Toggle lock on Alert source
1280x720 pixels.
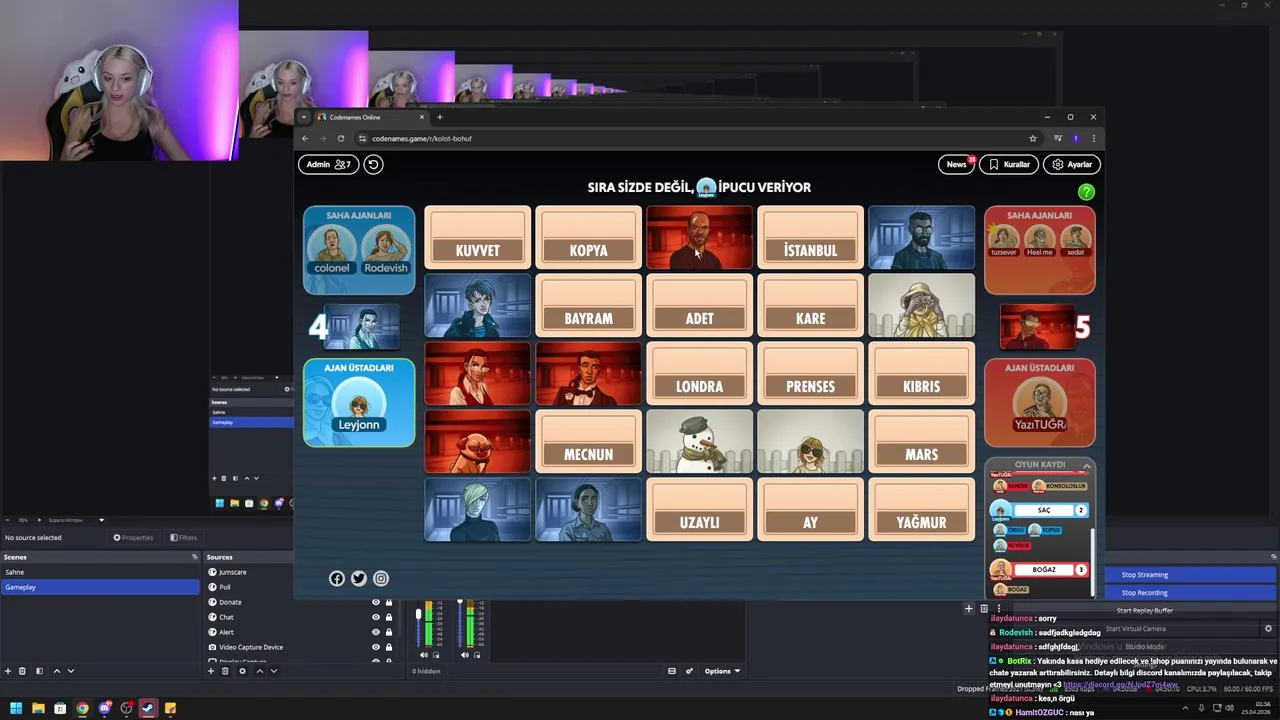pos(389,632)
